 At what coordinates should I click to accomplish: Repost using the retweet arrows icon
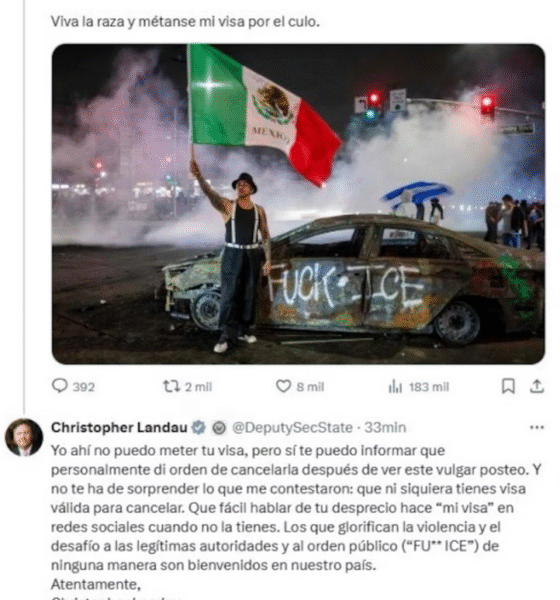point(171,386)
